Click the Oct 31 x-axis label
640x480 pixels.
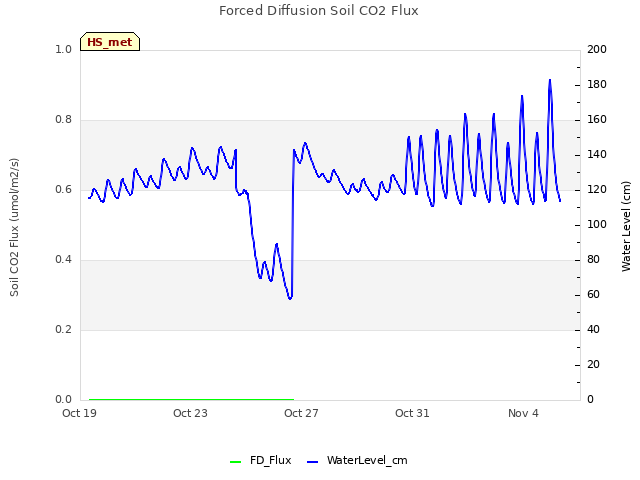tap(412, 413)
